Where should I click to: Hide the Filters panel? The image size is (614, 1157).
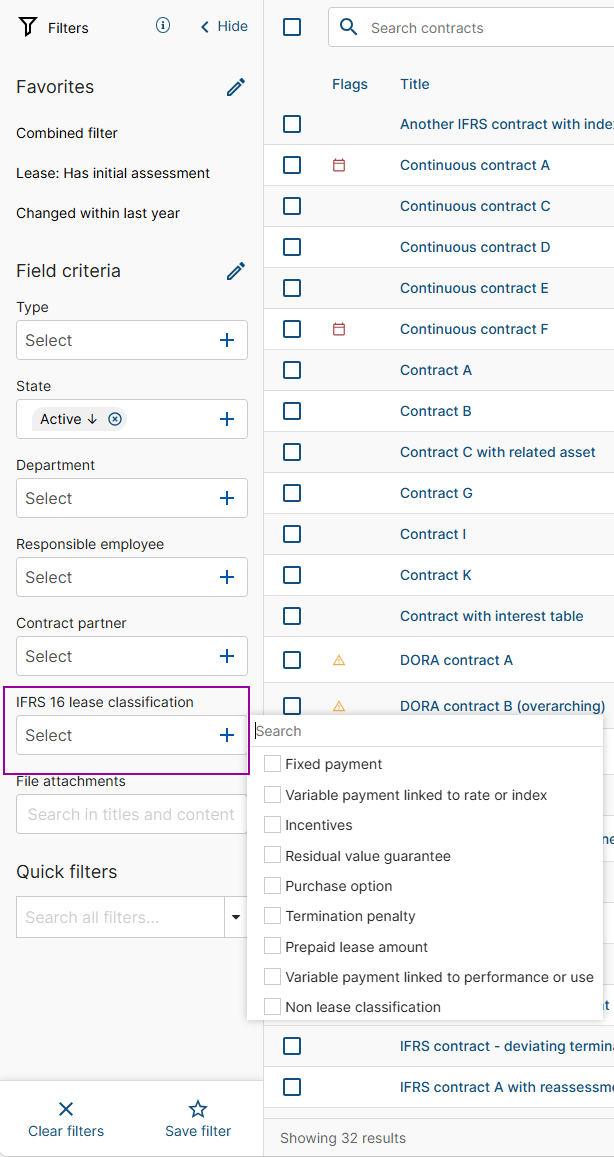pyautogui.click(x=224, y=26)
